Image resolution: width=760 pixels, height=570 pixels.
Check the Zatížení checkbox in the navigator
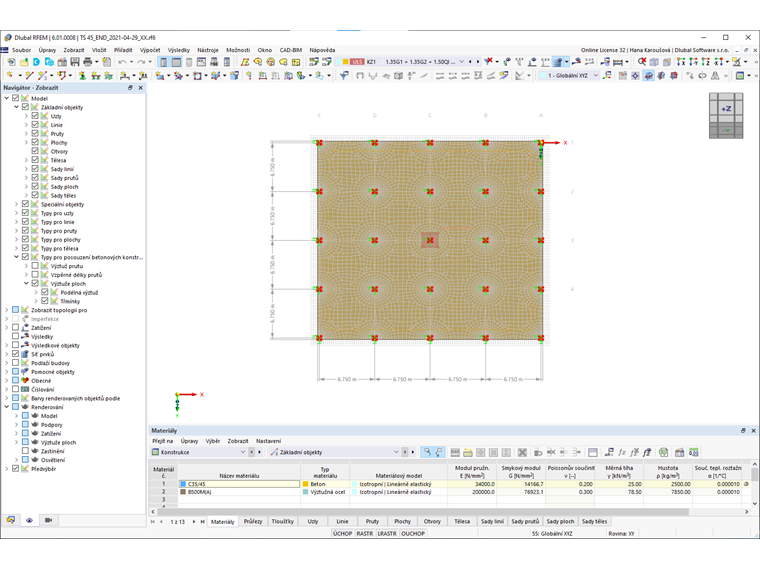point(16,327)
